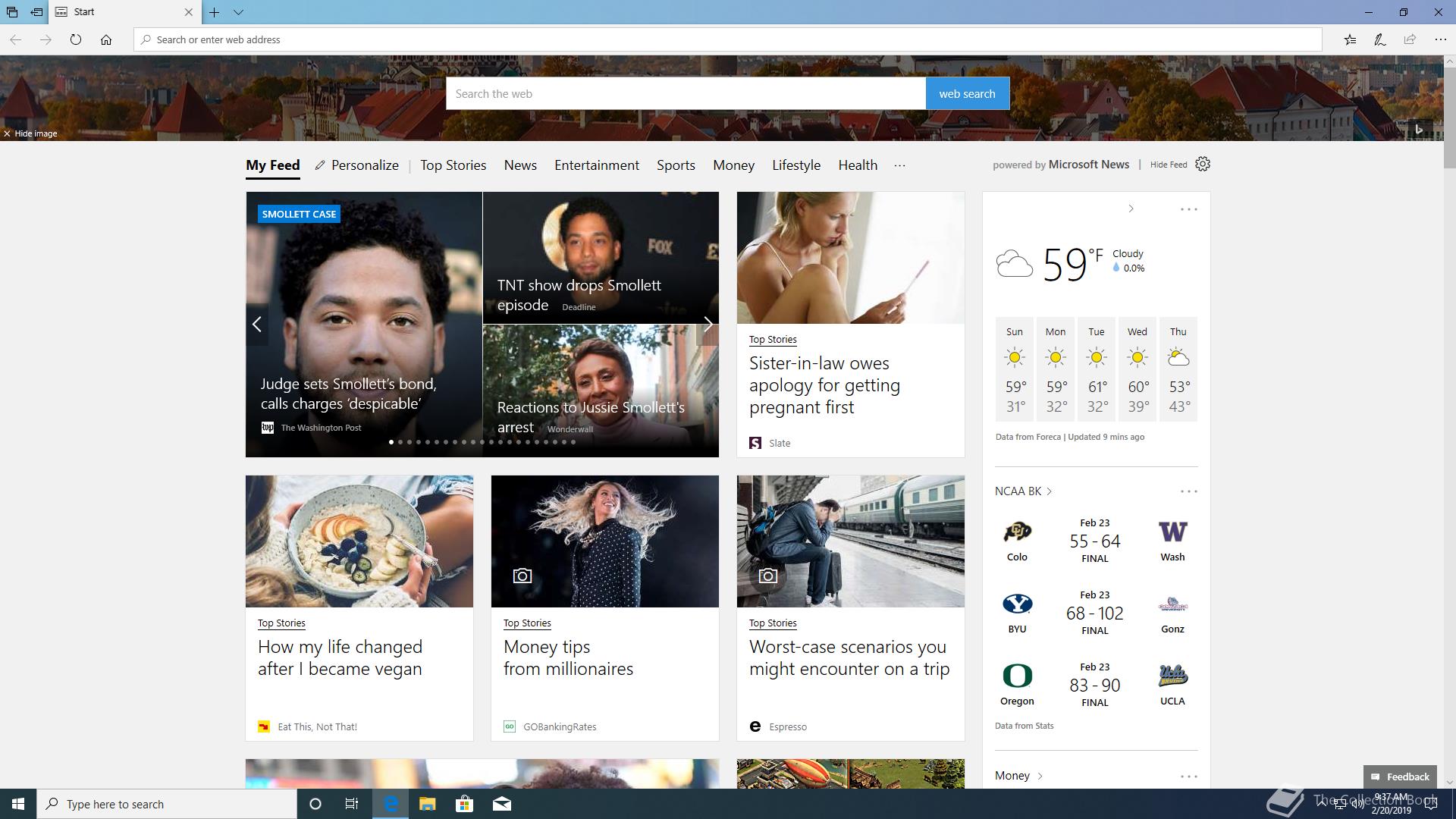
Task: Go to next carousel slide arrow
Action: (708, 325)
